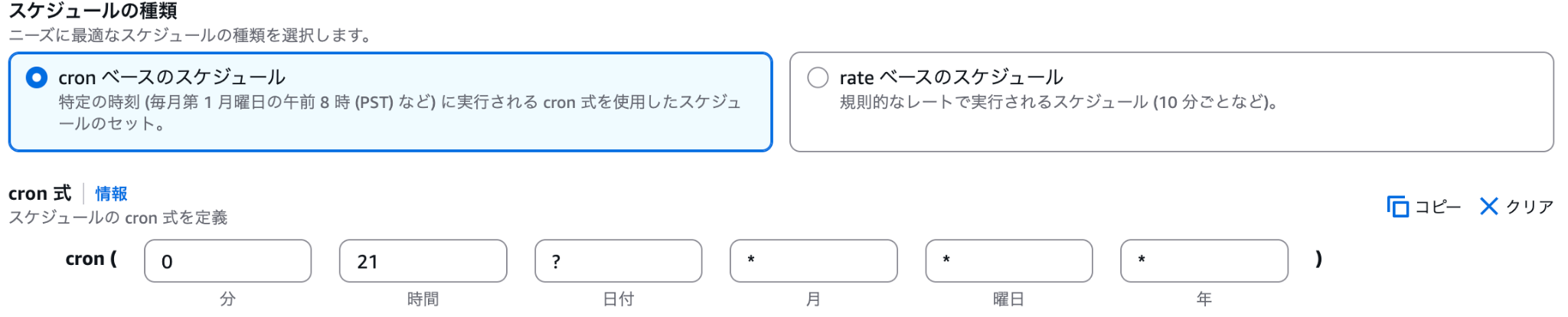Screen dimensions: 1568x317
Task: Select the cron ベースのスケジュール radio button
Action: [37, 77]
